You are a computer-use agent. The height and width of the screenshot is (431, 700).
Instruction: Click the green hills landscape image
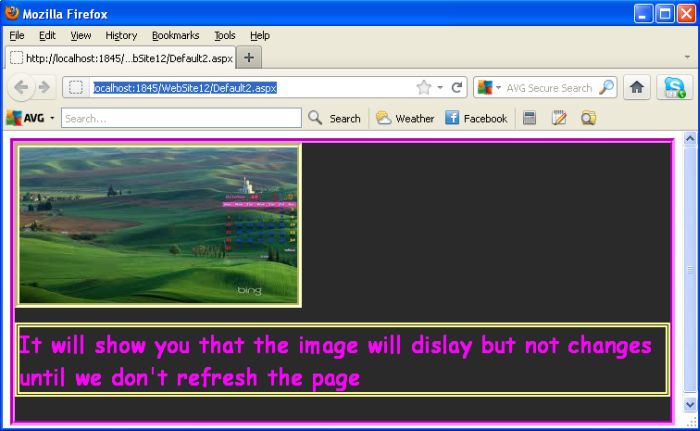point(158,225)
